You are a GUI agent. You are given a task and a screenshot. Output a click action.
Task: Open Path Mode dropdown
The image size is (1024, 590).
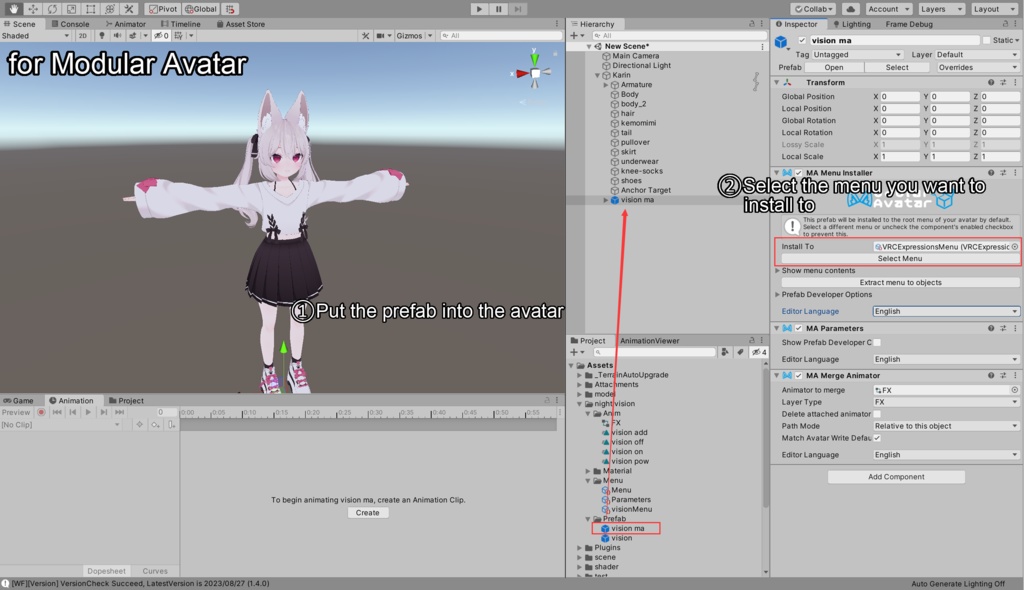pos(946,426)
